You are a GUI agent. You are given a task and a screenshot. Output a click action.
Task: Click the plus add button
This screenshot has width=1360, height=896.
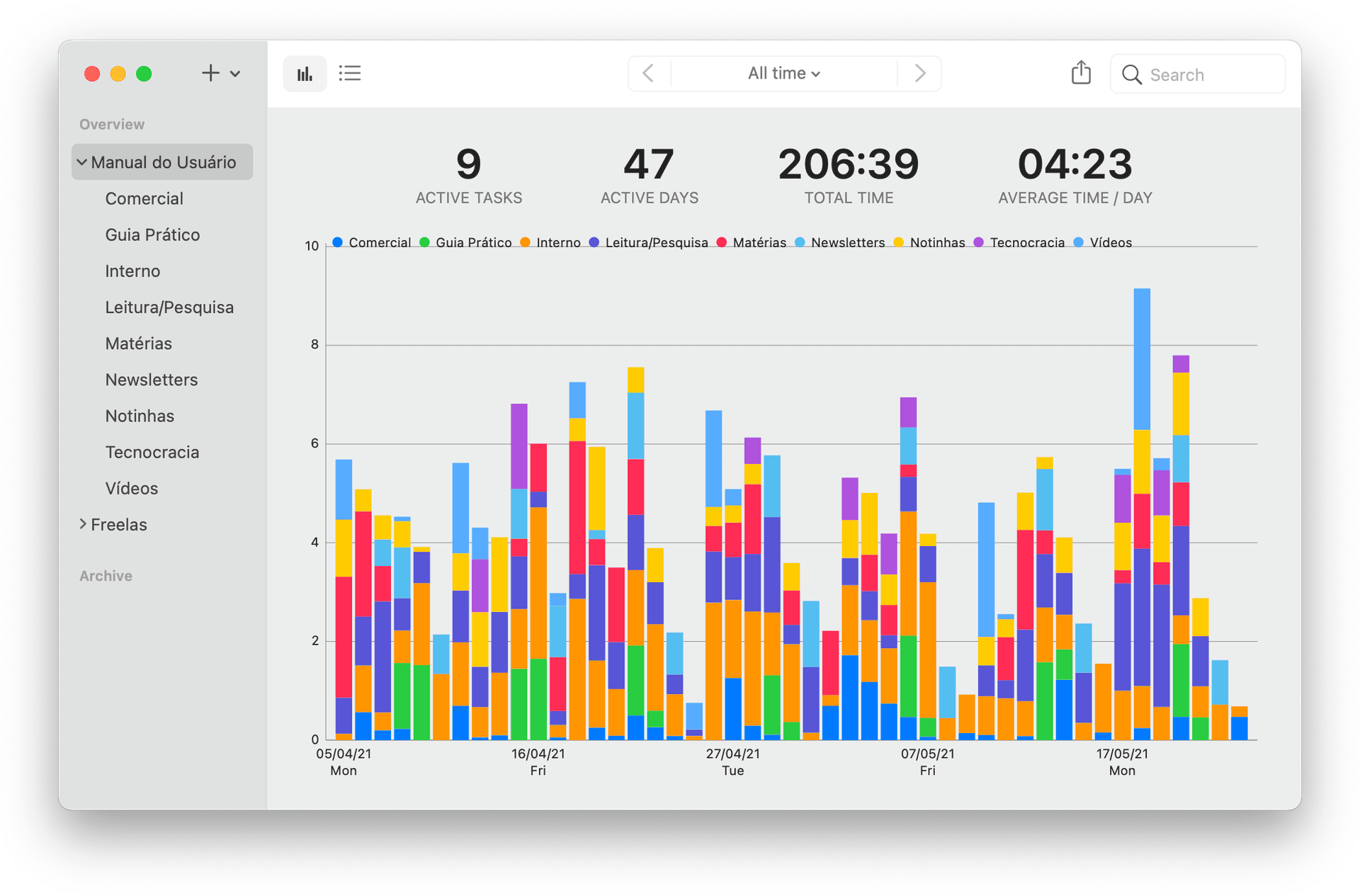click(x=210, y=73)
